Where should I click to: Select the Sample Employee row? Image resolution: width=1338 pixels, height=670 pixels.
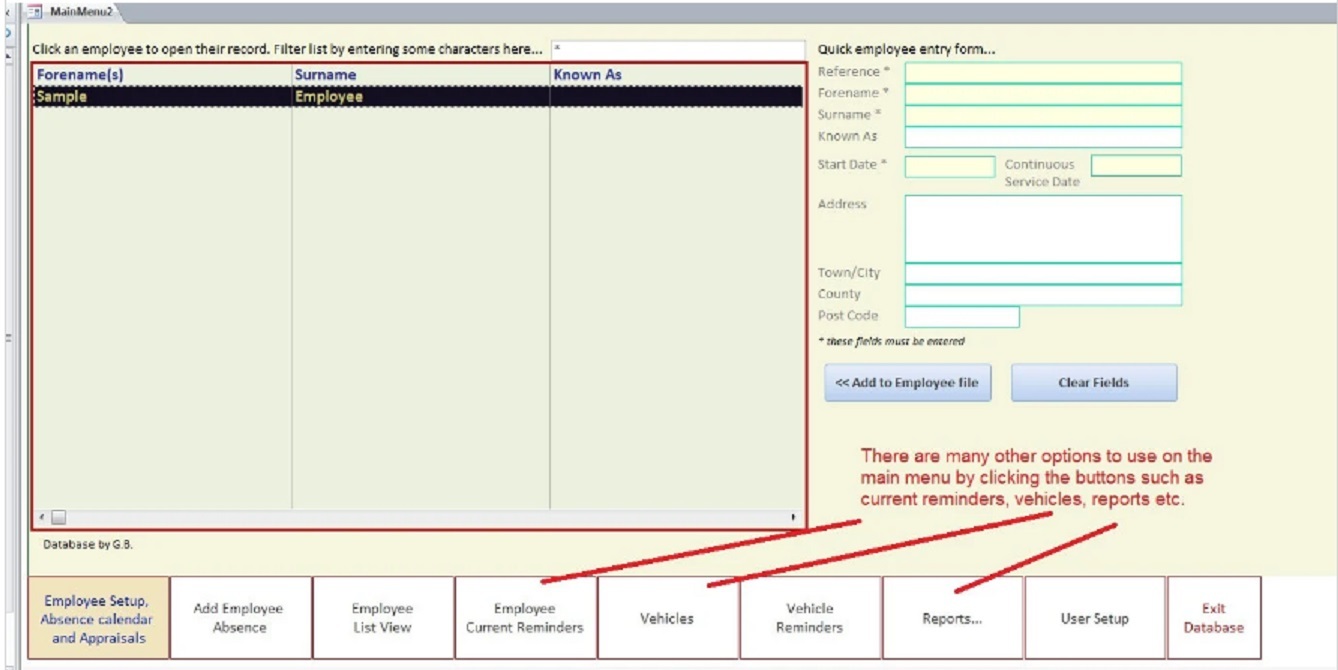[418, 97]
